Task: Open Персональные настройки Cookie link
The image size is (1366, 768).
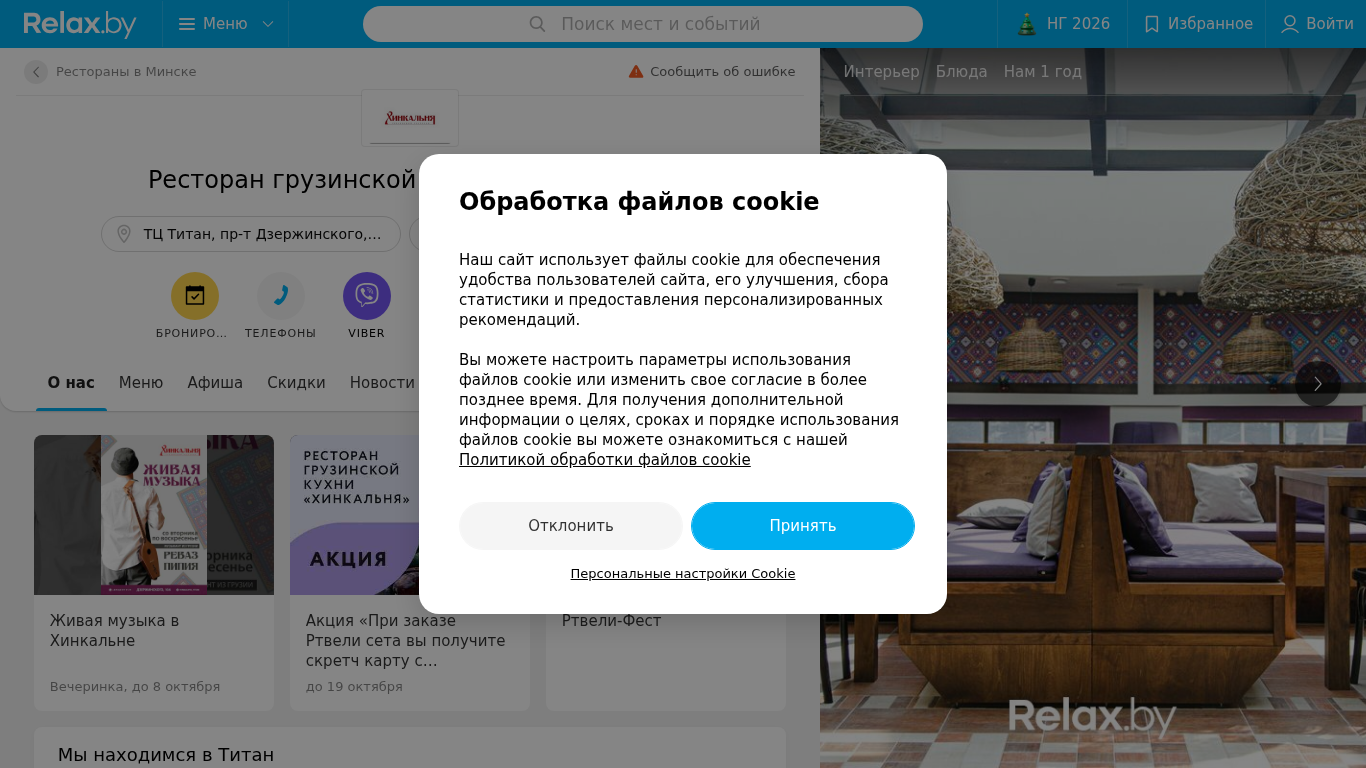Action: (683, 574)
